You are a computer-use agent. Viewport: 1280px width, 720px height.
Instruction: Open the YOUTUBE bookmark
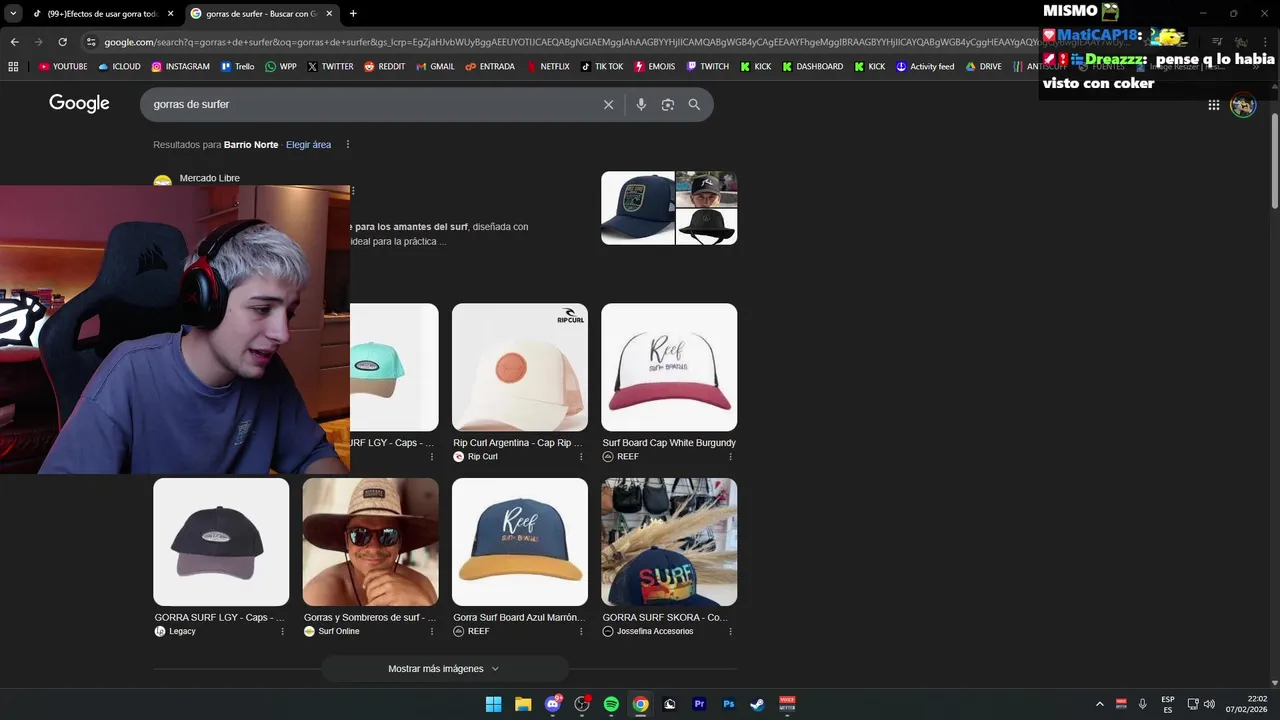coord(63,66)
